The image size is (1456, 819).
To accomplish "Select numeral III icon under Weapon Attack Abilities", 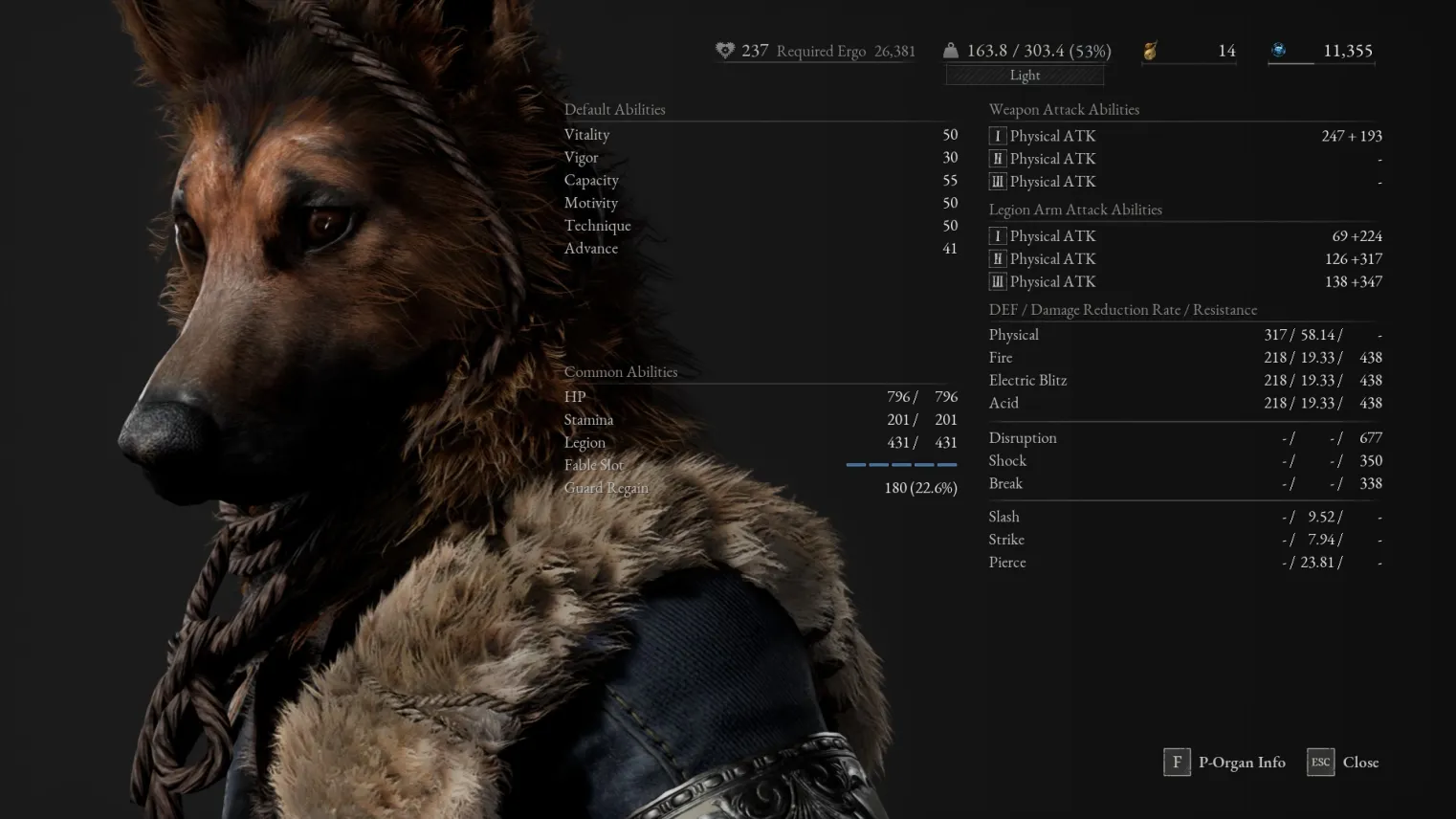I will [x=998, y=182].
